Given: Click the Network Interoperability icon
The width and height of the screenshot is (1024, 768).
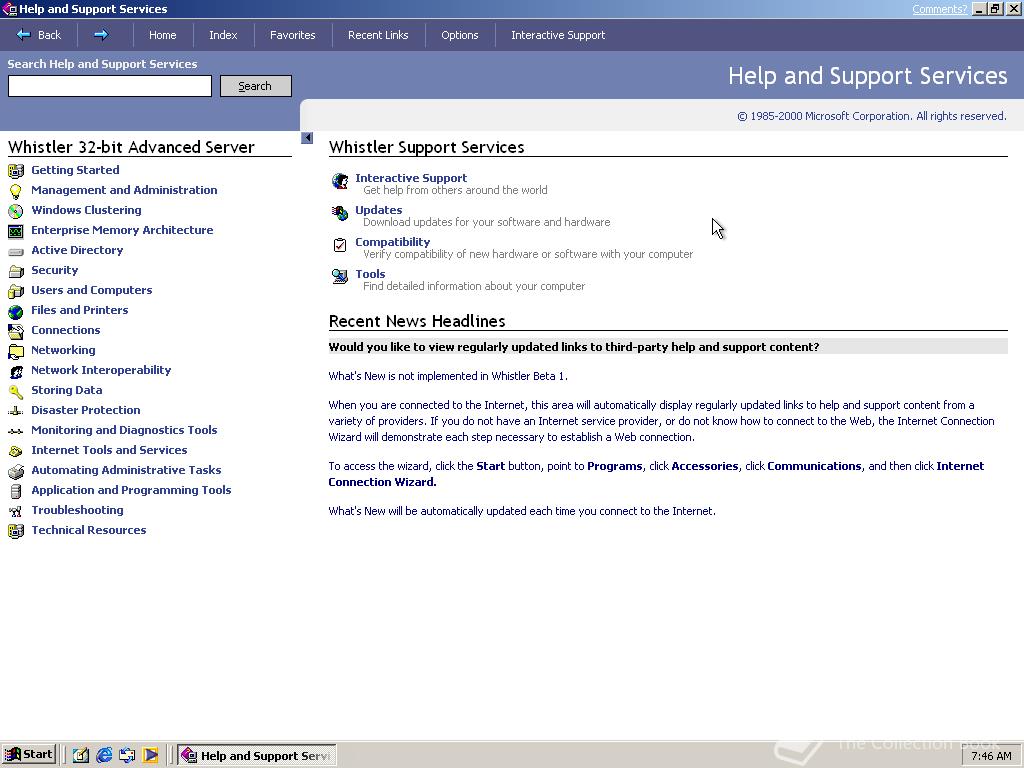Looking at the screenshot, I should pos(16,372).
